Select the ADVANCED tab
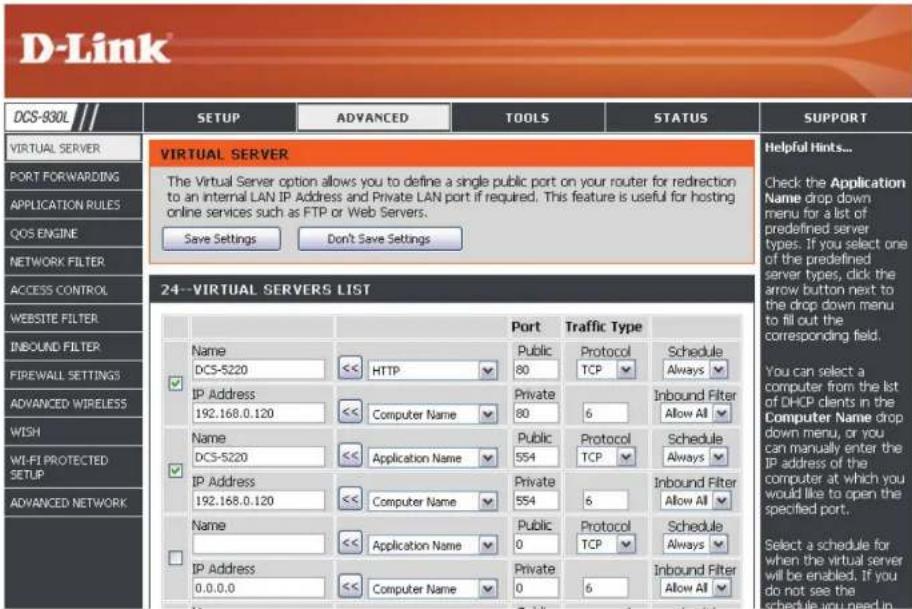This screenshot has width=912, height=609. coord(373,117)
